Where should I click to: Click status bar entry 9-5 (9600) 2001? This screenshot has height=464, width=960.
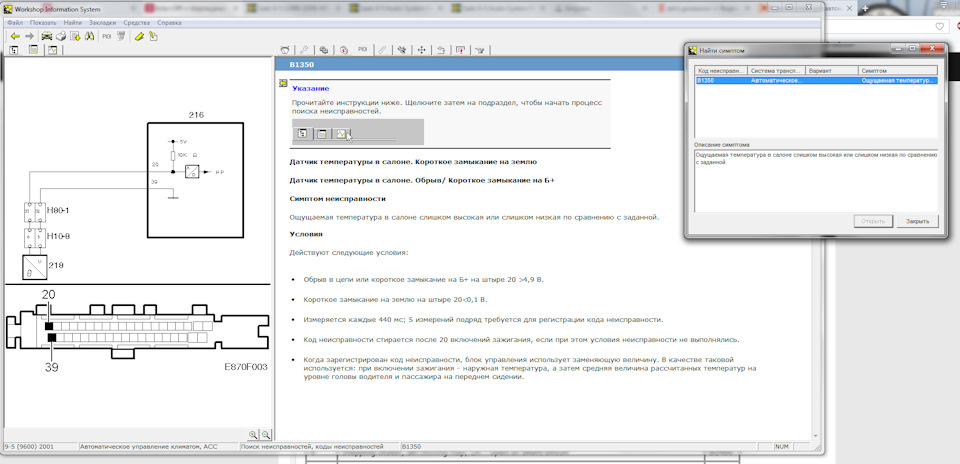(x=40, y=447)
